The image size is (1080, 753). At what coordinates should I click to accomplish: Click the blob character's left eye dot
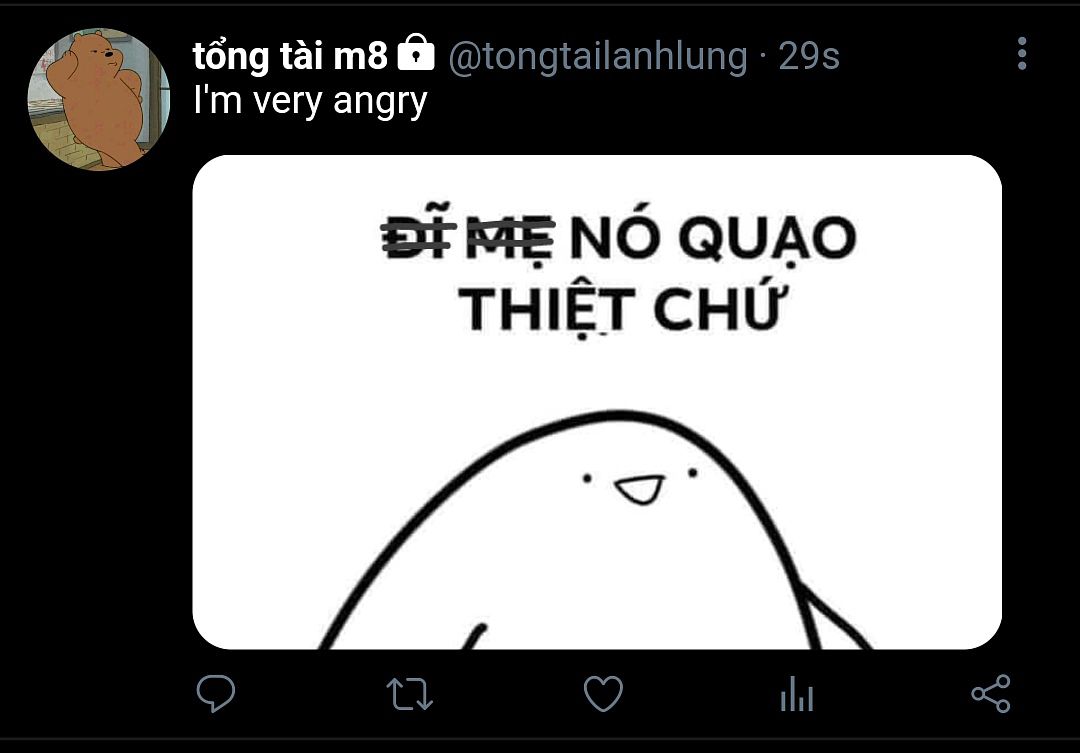[x=587, y=478]
